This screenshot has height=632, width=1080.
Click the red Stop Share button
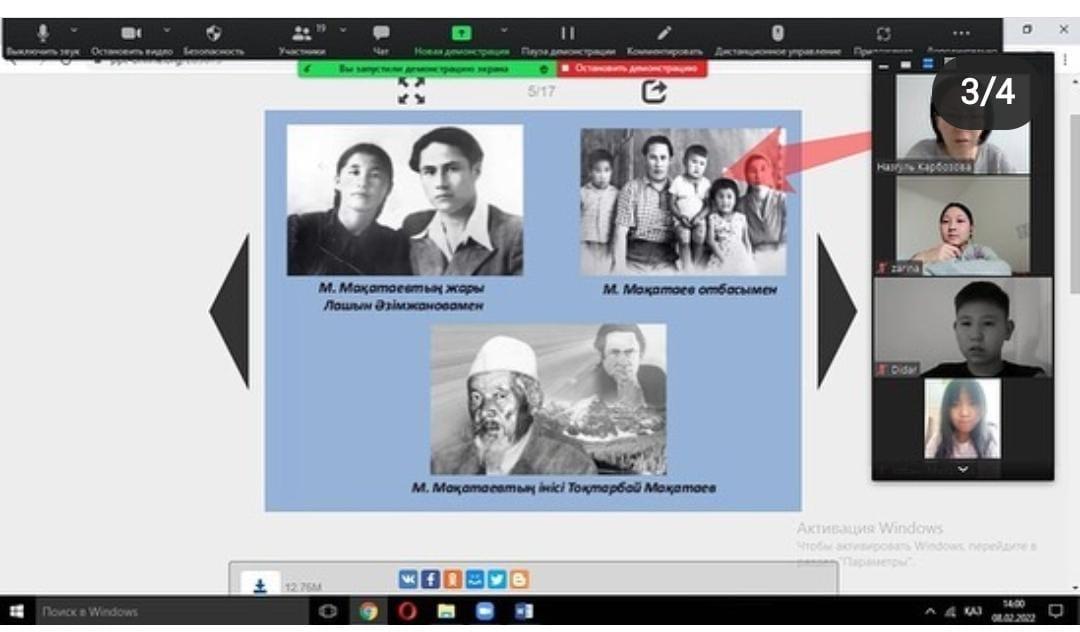pos(631,69)
